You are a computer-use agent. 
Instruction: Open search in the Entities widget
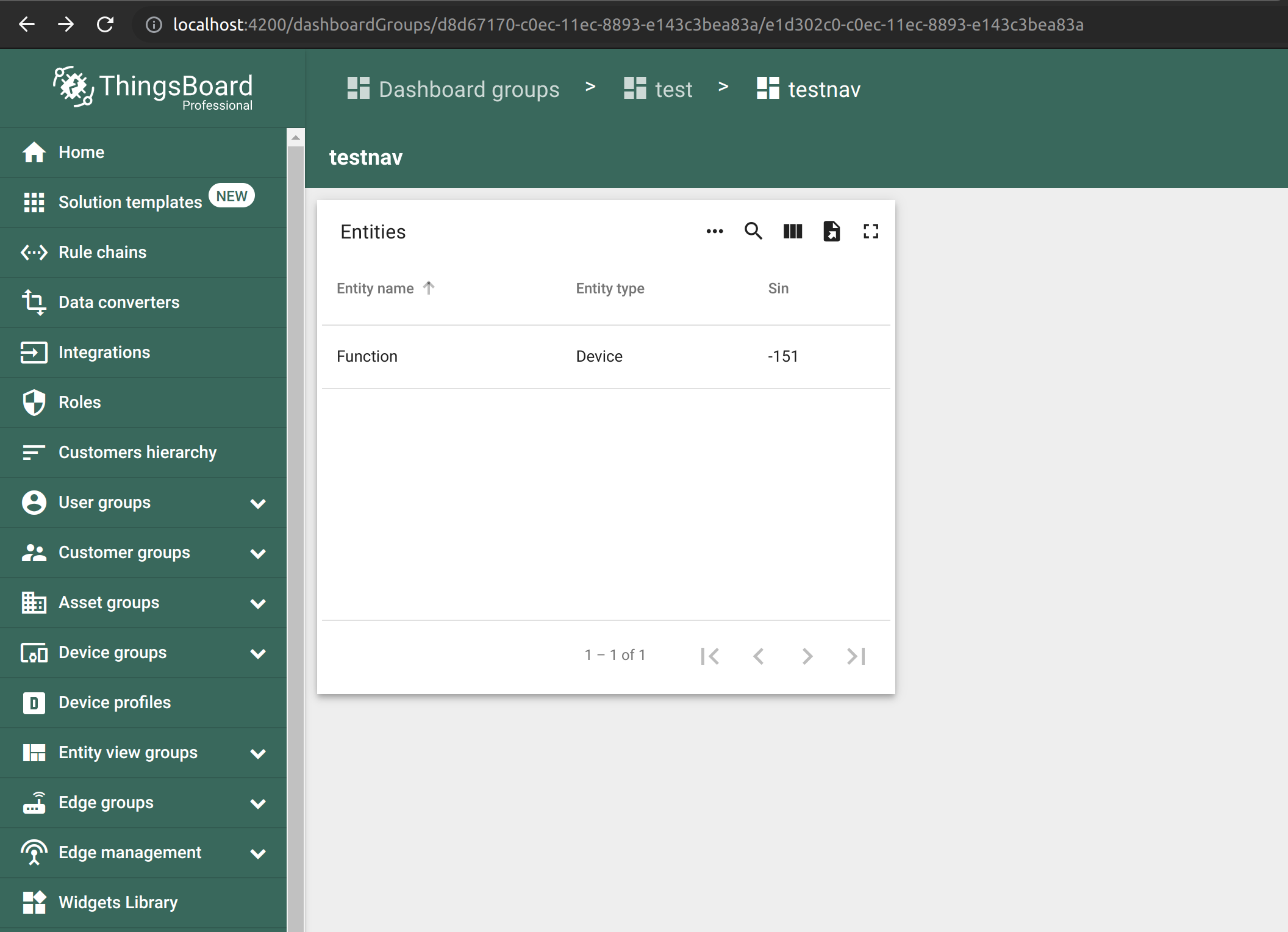tap(753, 231)
